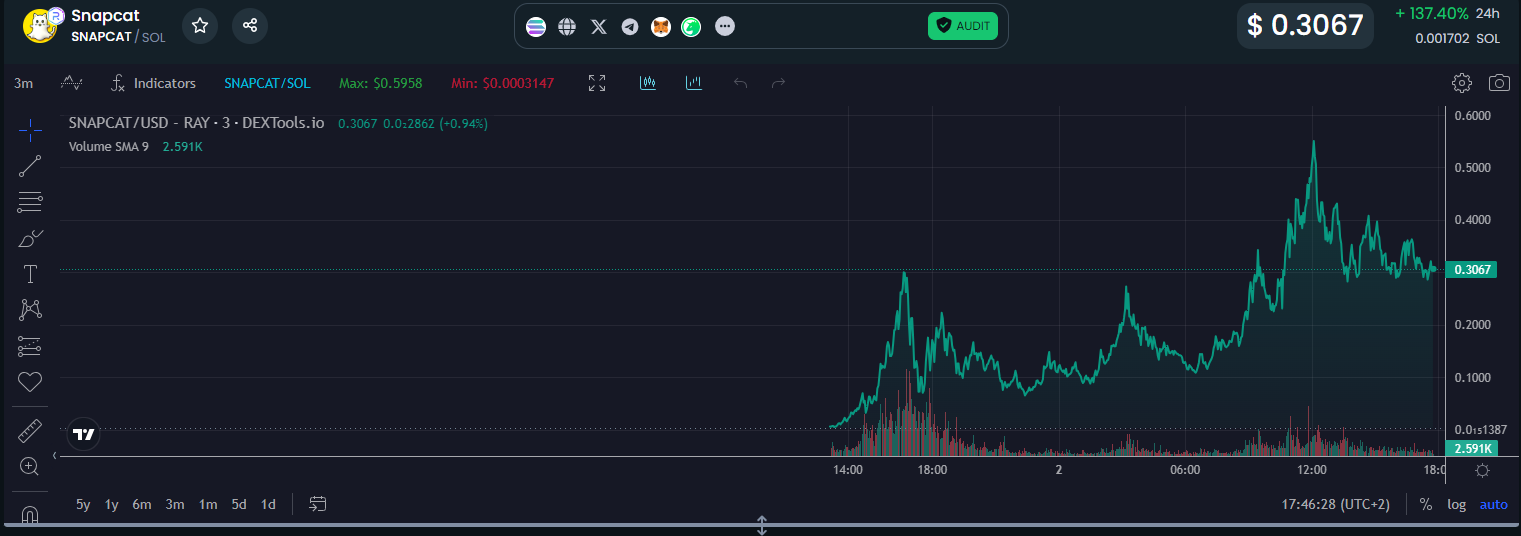1521x536 pixels.
Task: Click the Max: $0.5958 value
Action: (380, 83)
